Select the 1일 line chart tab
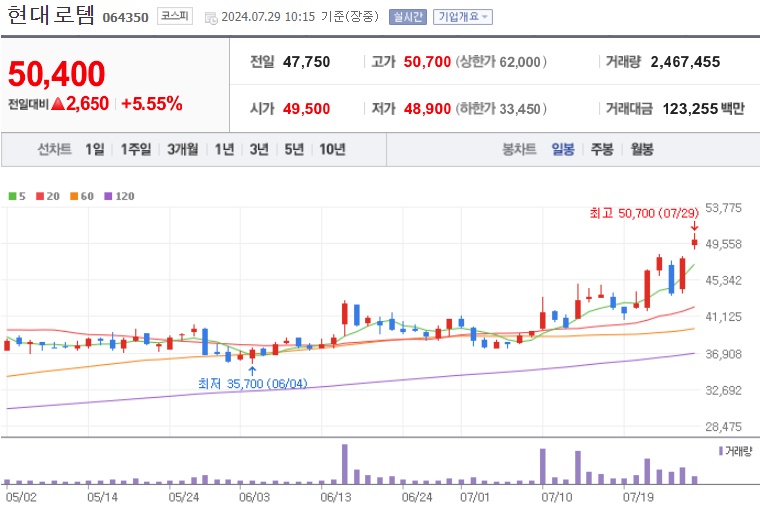Screen dimensions: 760x510 95,149
